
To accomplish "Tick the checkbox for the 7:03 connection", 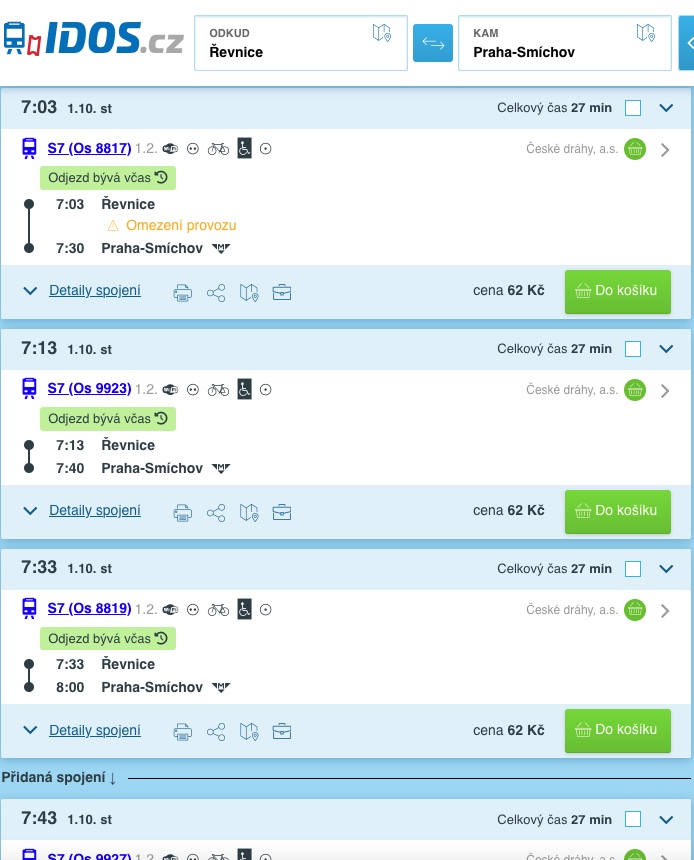I will click(633, 108).
